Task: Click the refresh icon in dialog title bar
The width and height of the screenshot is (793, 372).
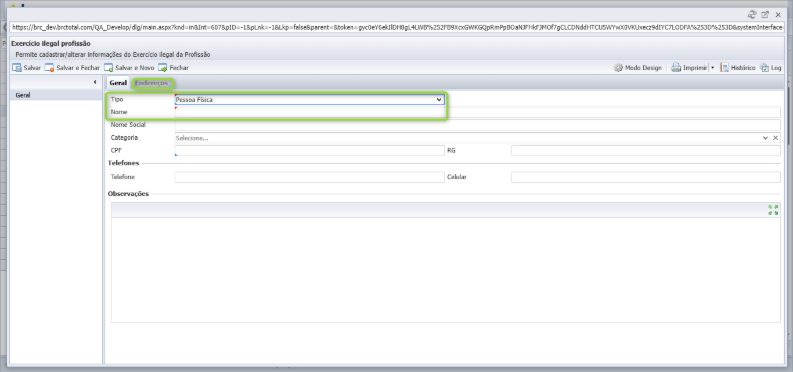Action: [752, 15]
